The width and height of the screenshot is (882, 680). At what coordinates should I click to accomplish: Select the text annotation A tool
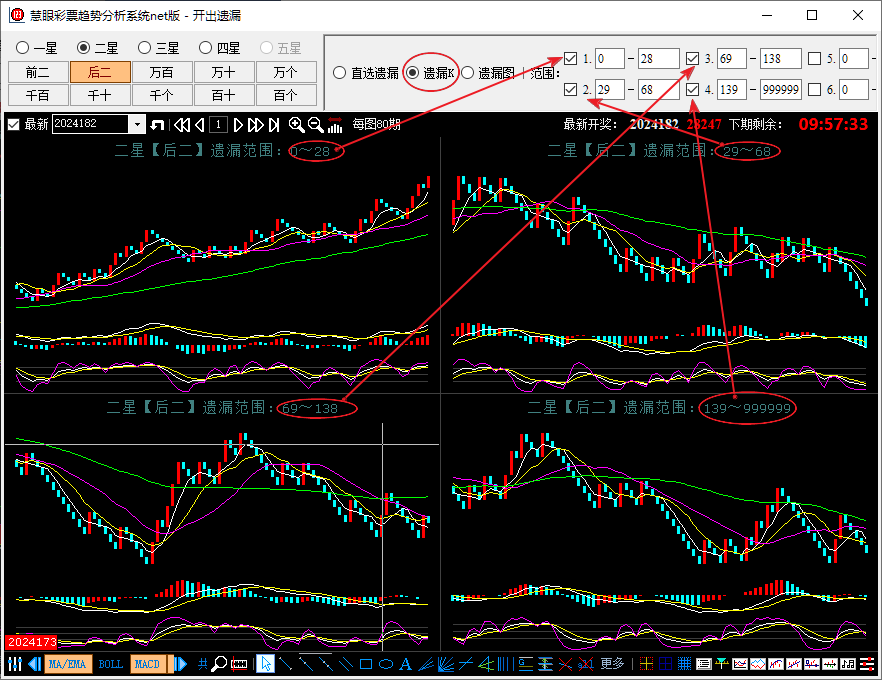point(405,664)
